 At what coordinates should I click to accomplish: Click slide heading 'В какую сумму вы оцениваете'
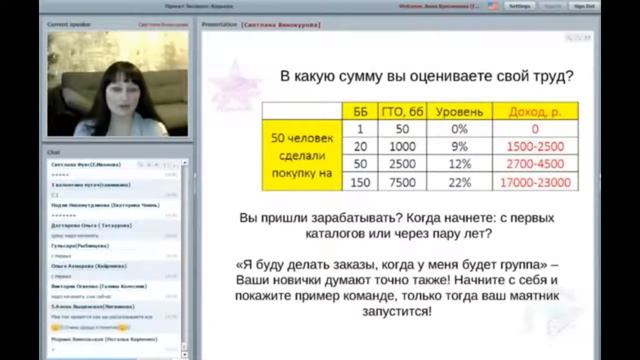coord(427,76)
